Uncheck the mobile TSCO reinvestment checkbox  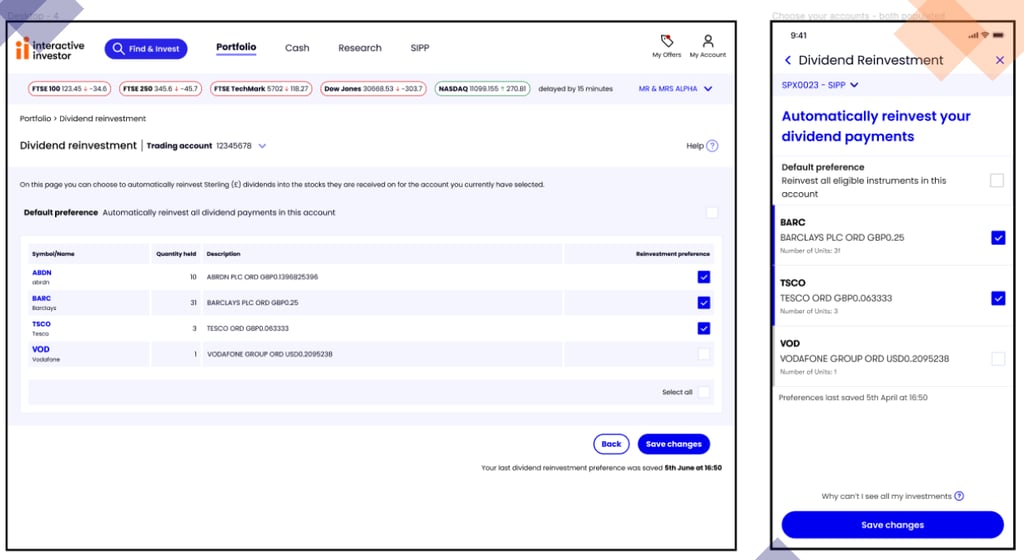pos(997,298)
